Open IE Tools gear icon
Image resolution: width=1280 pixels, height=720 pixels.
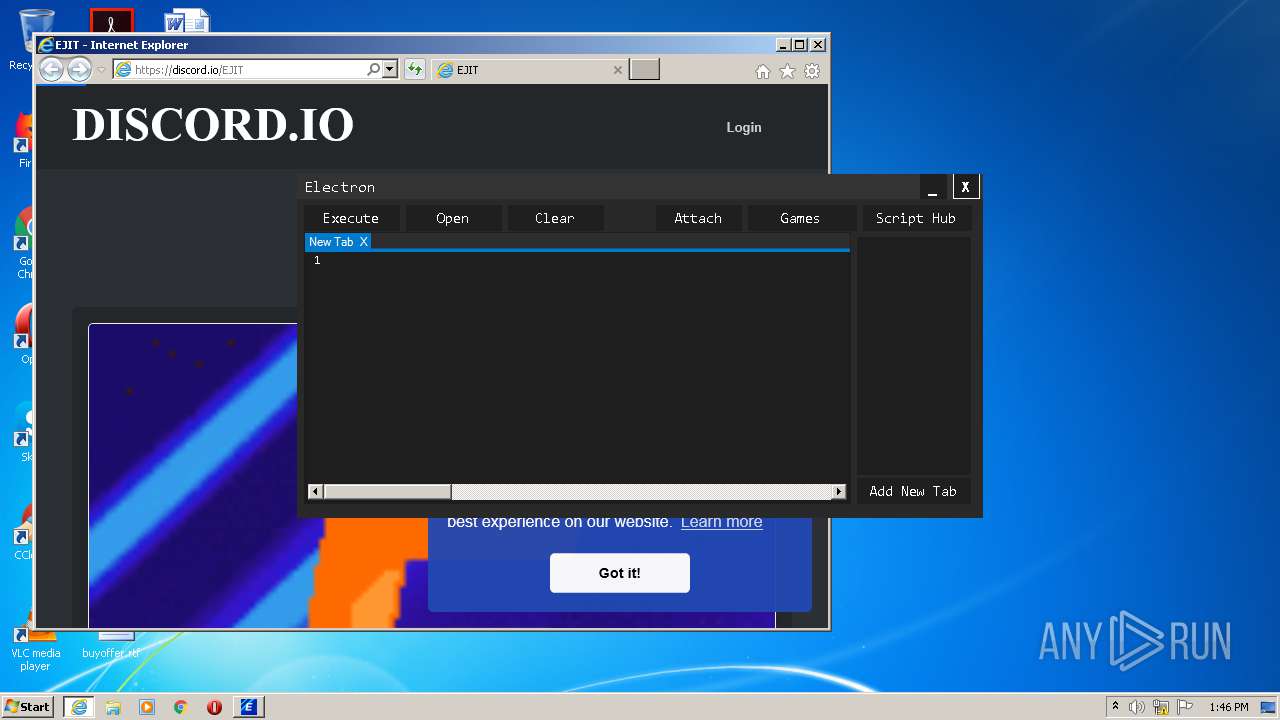(812, 71)
